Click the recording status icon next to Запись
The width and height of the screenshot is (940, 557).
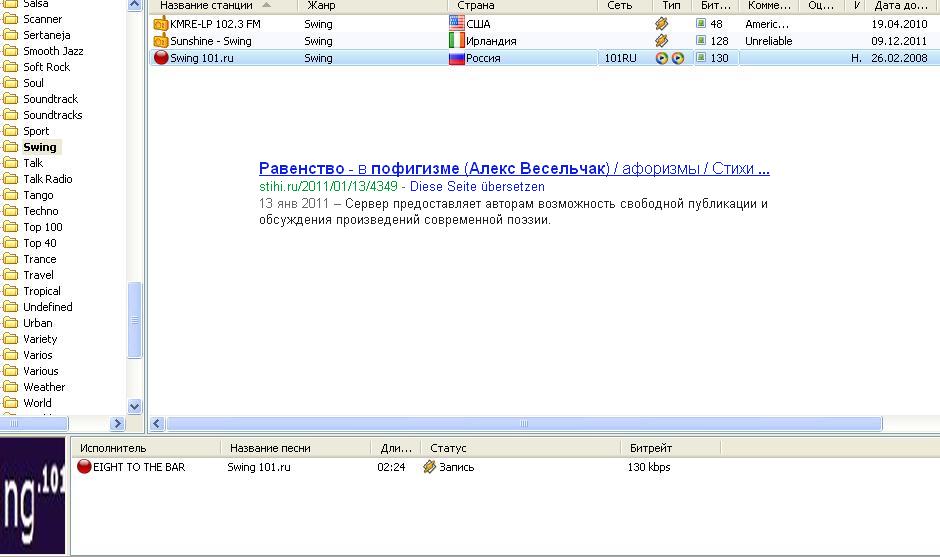(x=430, y=467)
